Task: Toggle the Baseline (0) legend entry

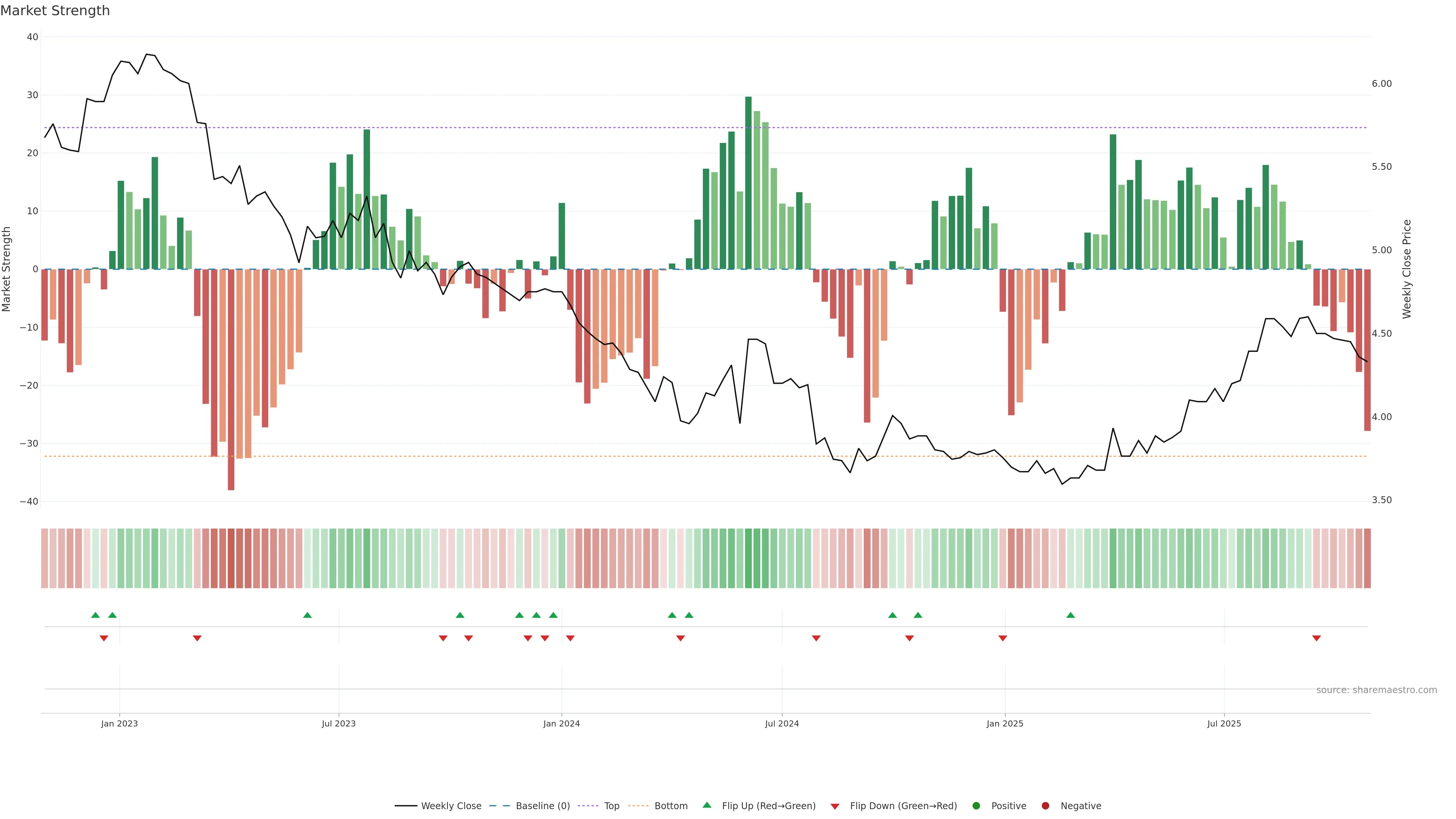Action: click(x=542, y=805)
